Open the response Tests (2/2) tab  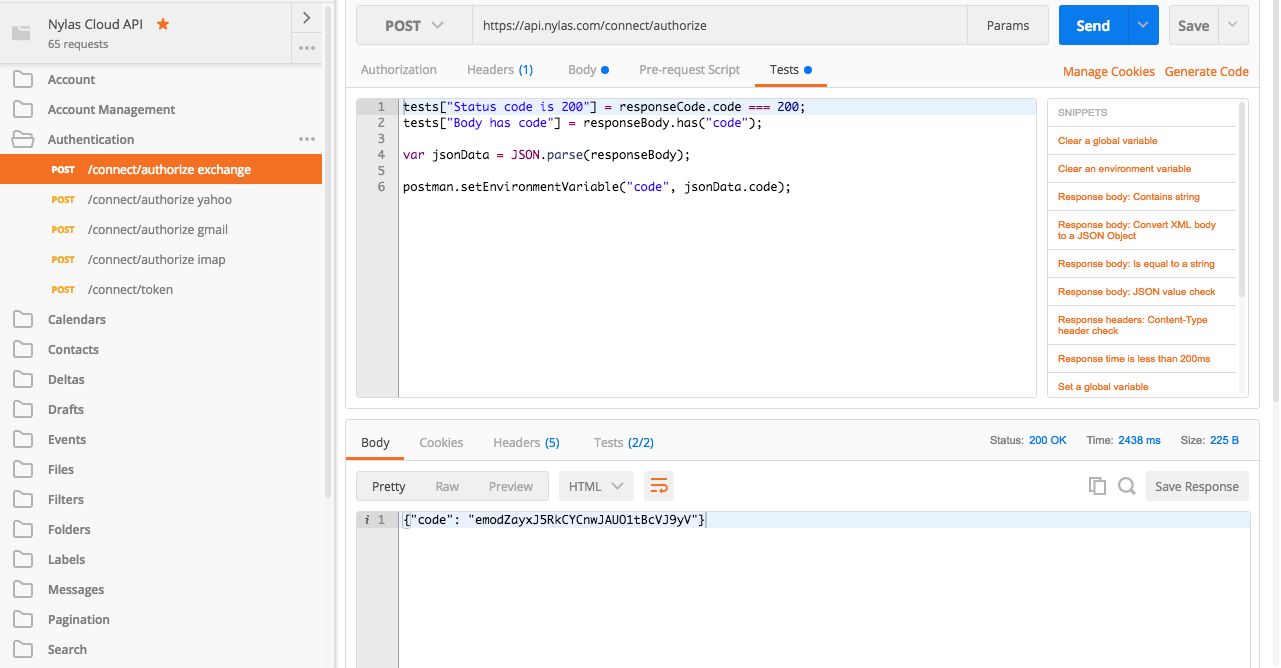coord(624,442)
